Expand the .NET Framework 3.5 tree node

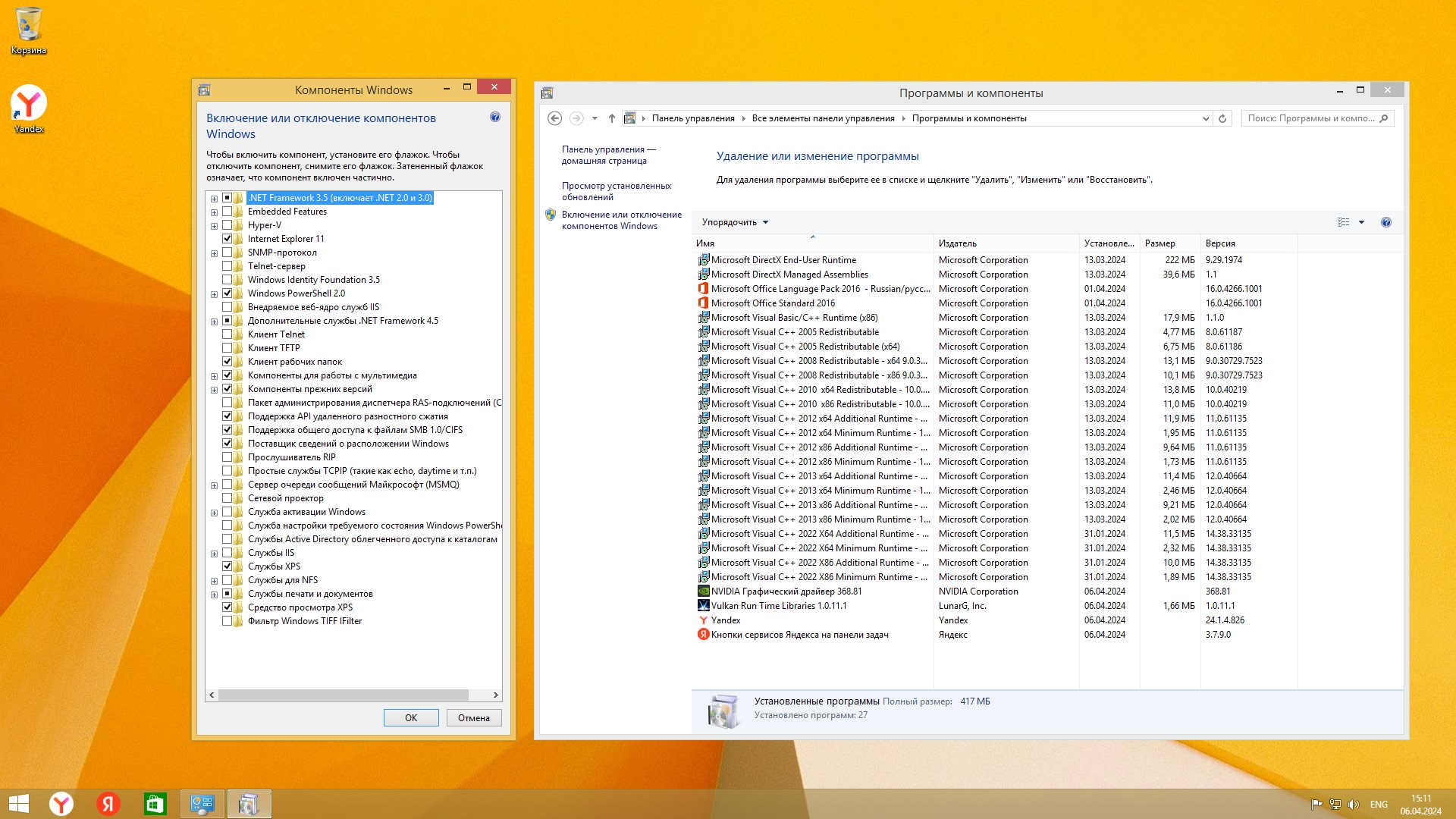click(214, 199)
